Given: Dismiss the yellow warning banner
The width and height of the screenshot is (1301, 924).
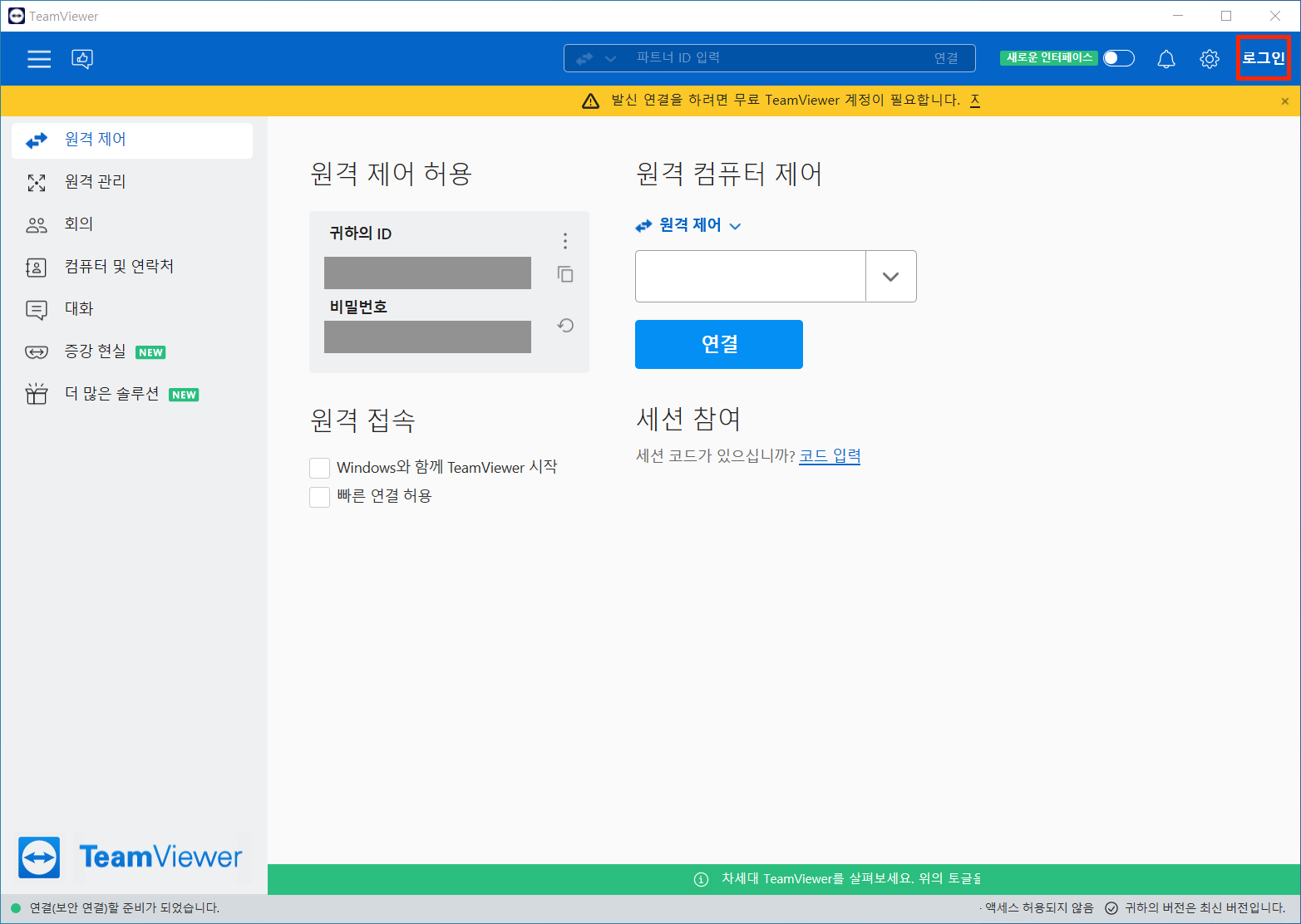Looking at the screenshot, I should click(1285, 101).
